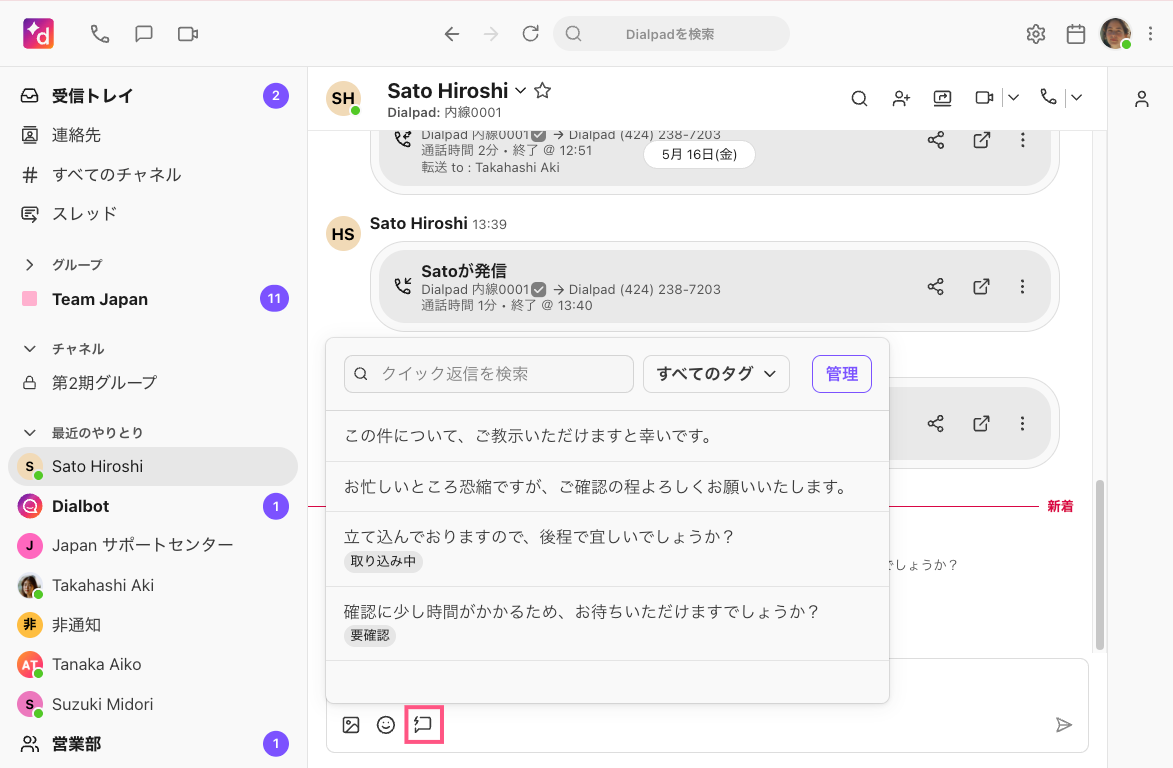Screen dimensions: 1173x768
Task: Select reply 立て込んでおりますので
Action: click(x=607, y=549)
